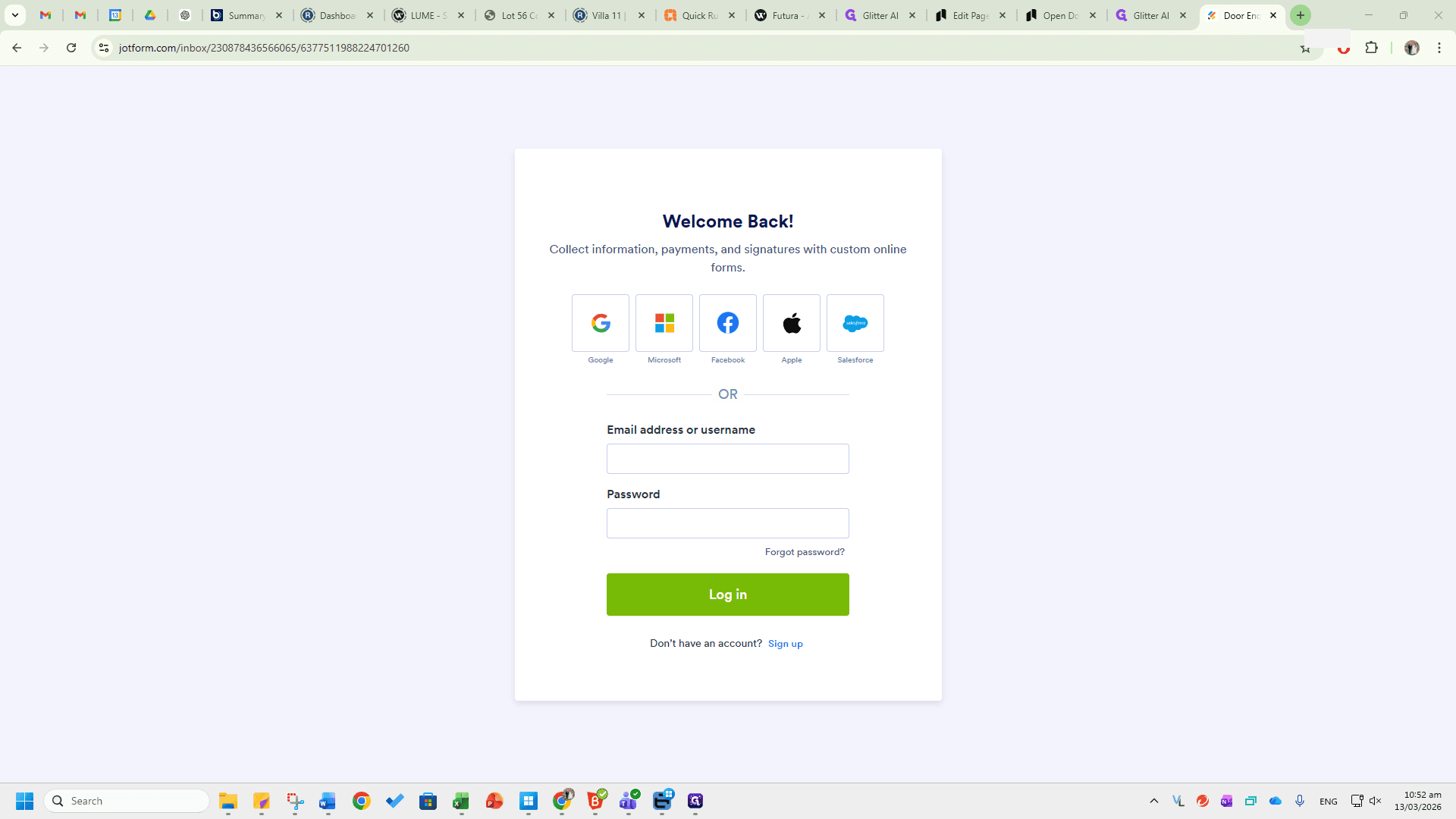Open the site information icon in address bar
The width and height of the screenshot is (1456, 819).
coord(104,48)
